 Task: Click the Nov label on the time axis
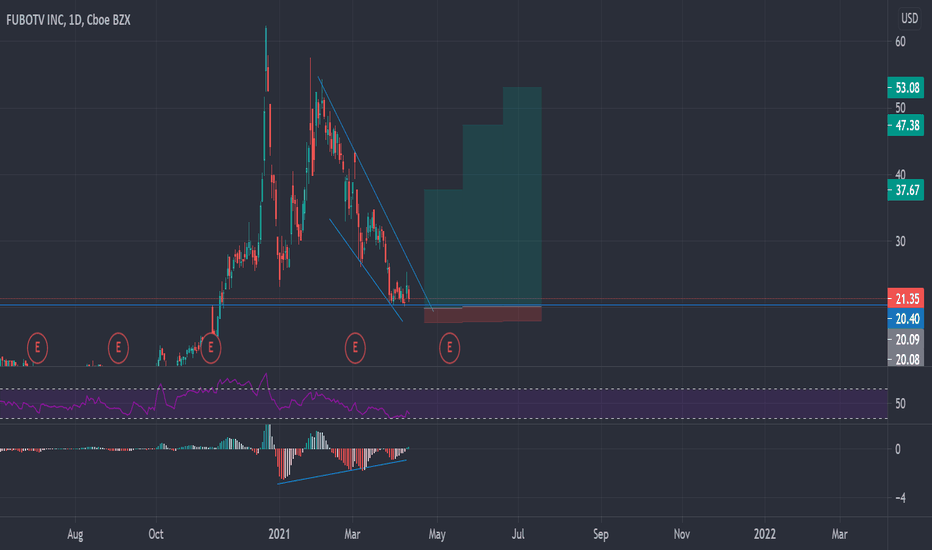(682, 534)
